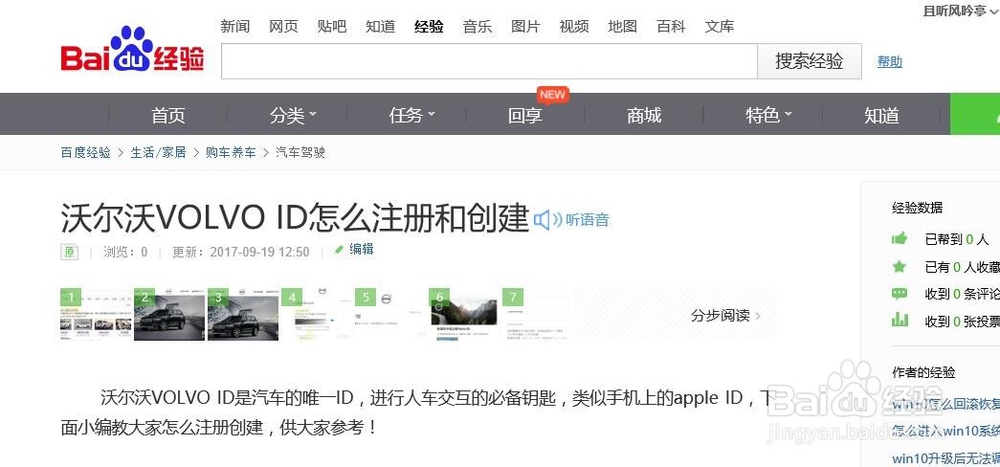This screenshot has height=467, width=1000.
Task: Open step 4 thumbnail
Action: [x=317, y=315]
